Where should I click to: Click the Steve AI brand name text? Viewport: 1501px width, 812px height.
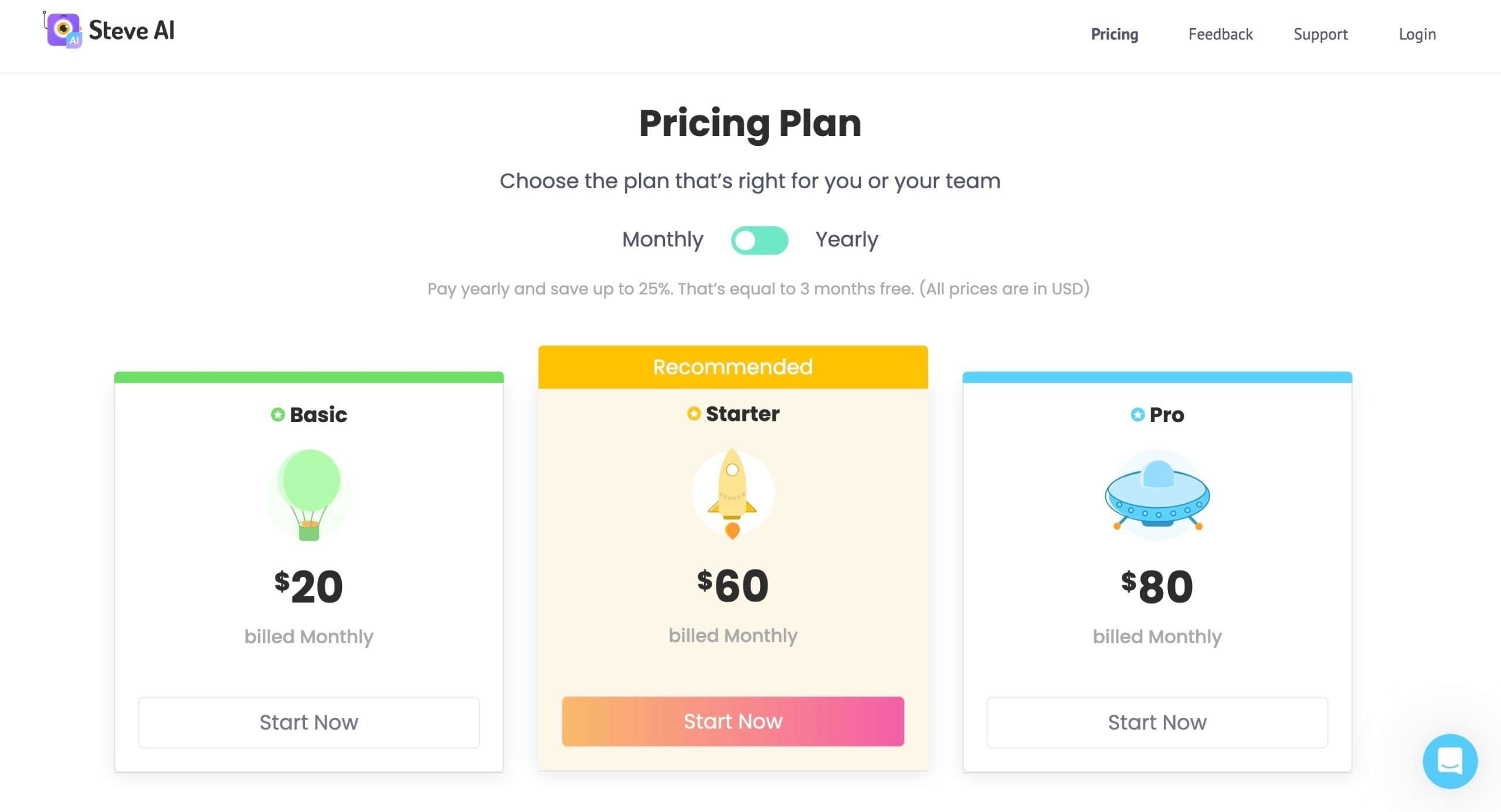pyautogui.click(x=131, y=30)
